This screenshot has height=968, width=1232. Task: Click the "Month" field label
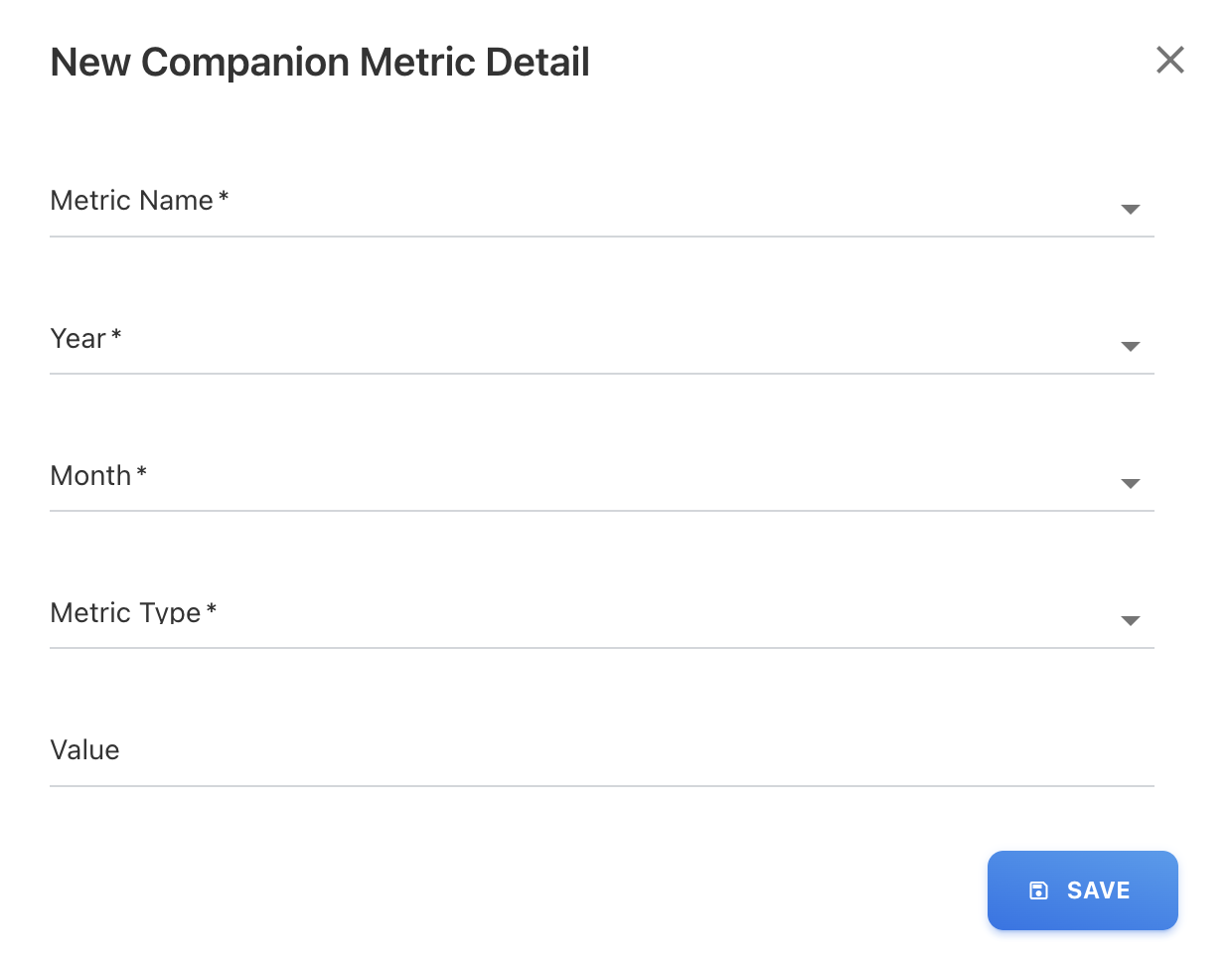(x=90, y=476)
